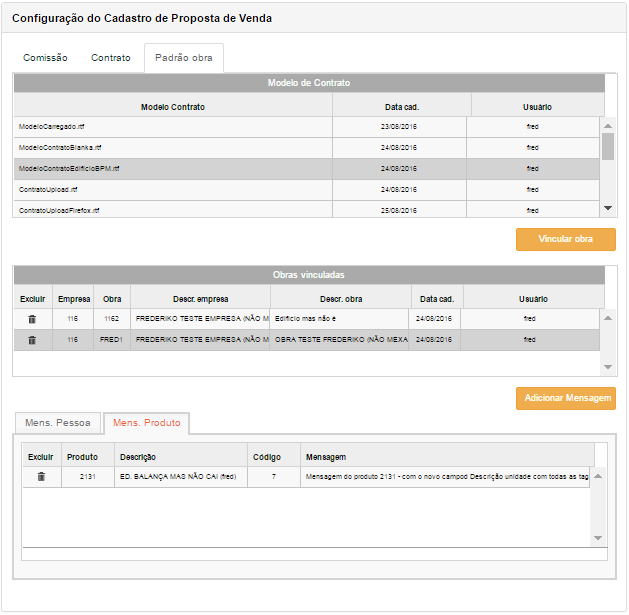The width and height of the screenshot is (629, 615).
Task: Click trash icon for obra FRED1
Action: [x=32, y=340]
